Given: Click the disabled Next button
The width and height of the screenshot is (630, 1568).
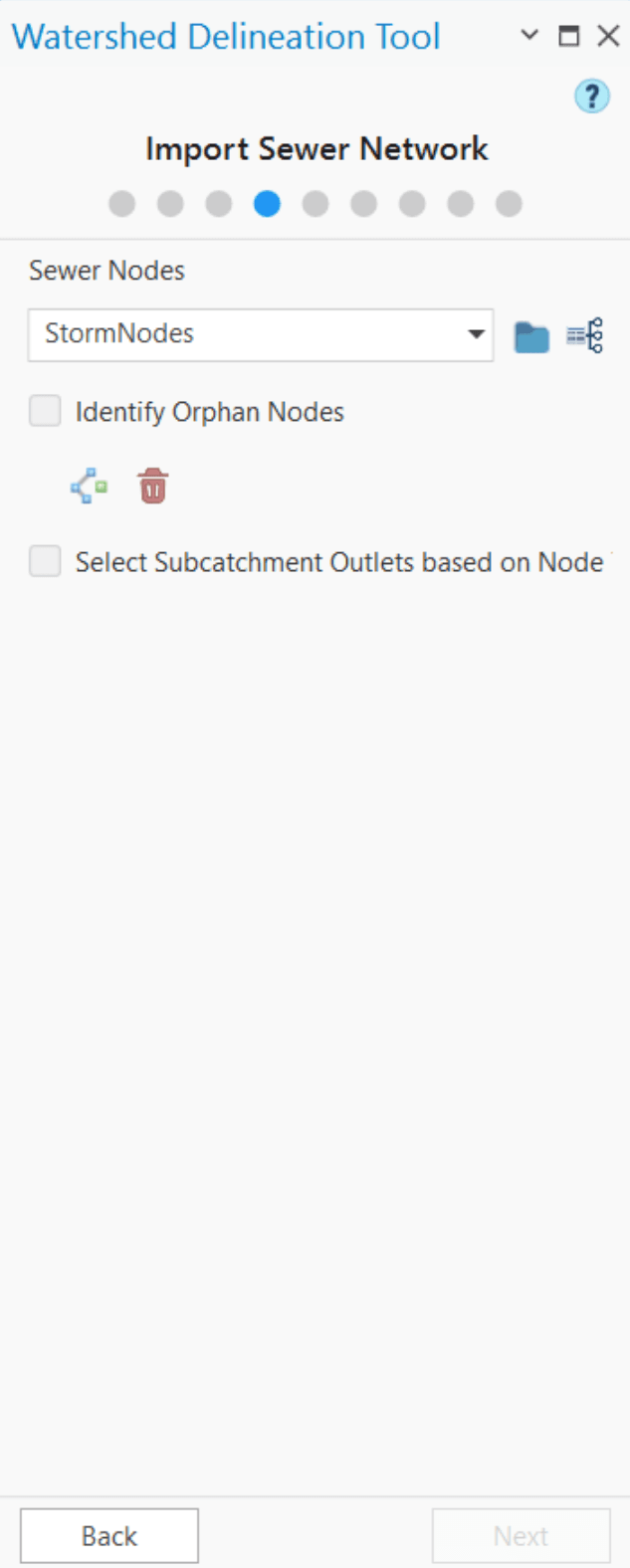Looking at the screenshot, I should click(521, 1534).
